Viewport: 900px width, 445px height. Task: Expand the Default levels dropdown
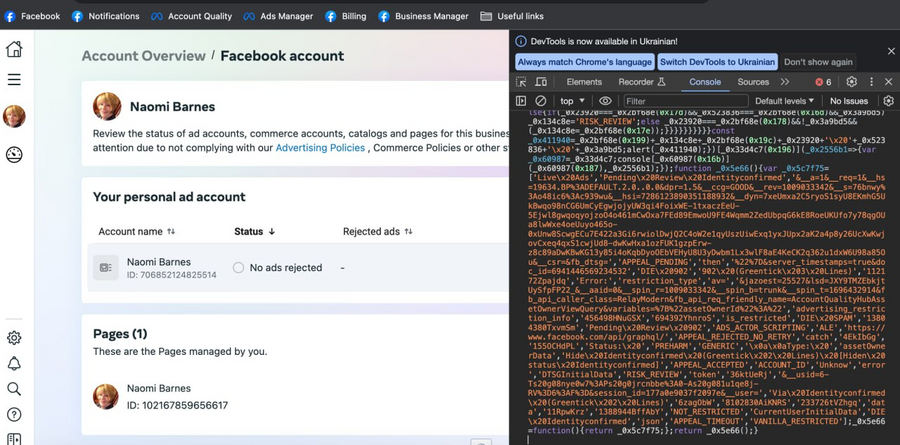pyautogui.click(x=784, y=101)
